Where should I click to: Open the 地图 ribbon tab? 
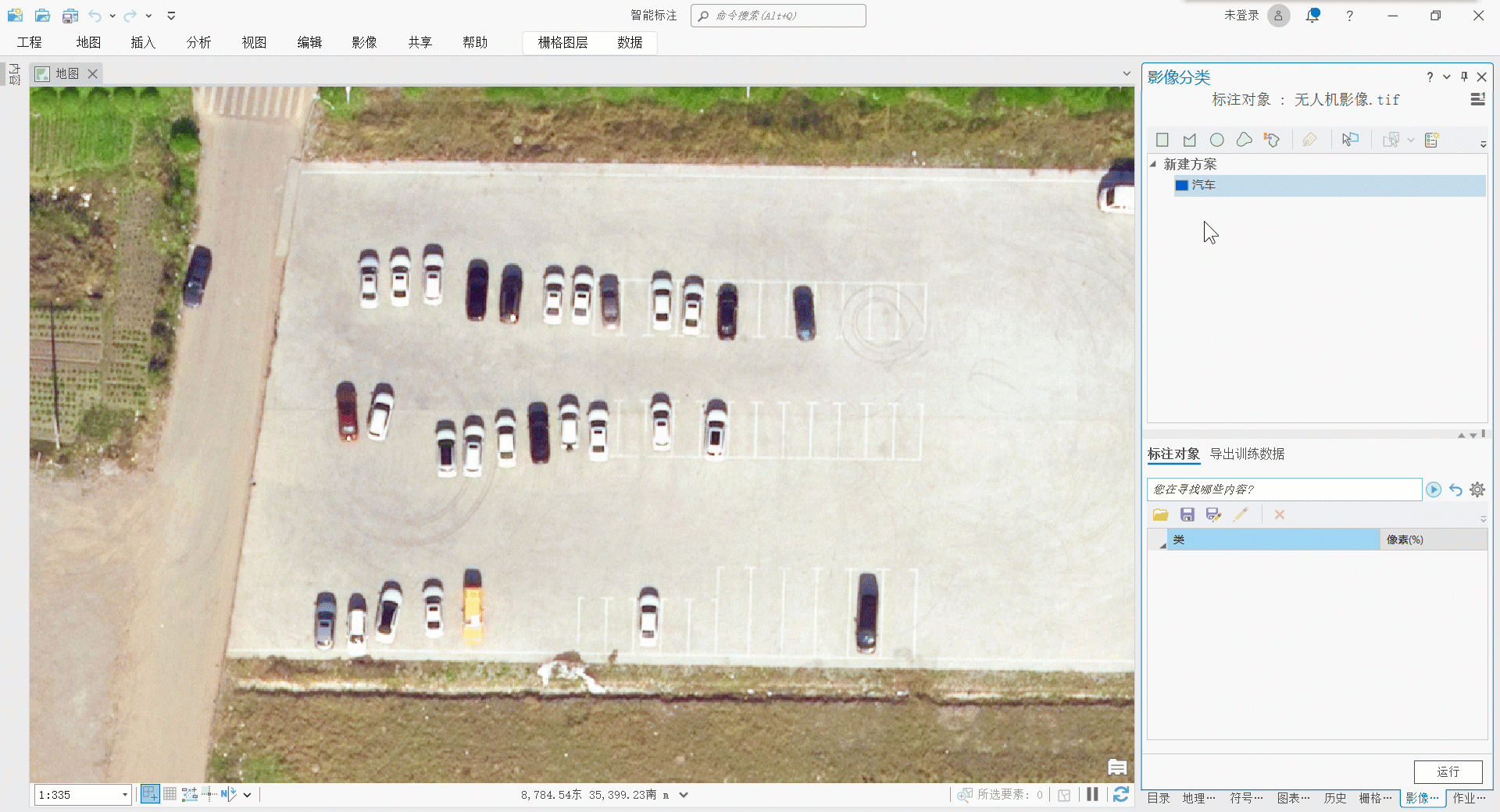(88, 42)
